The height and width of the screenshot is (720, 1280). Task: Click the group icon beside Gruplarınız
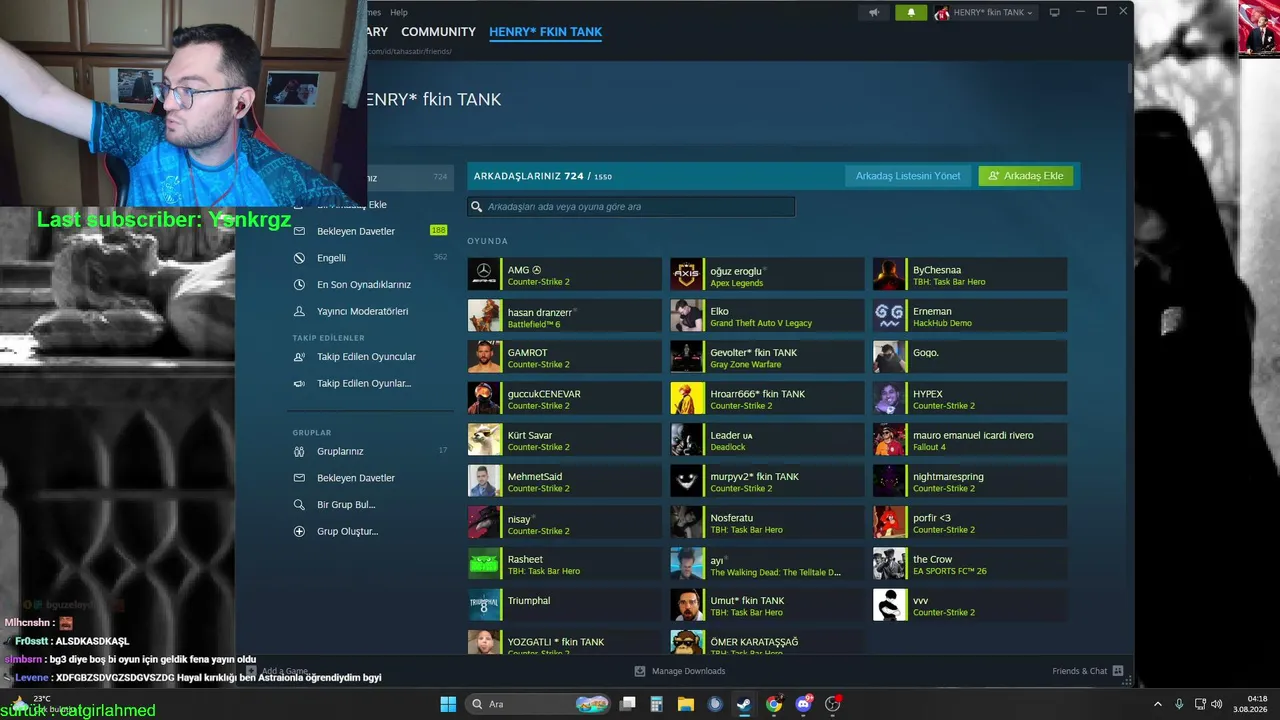[x=299, y=451]
